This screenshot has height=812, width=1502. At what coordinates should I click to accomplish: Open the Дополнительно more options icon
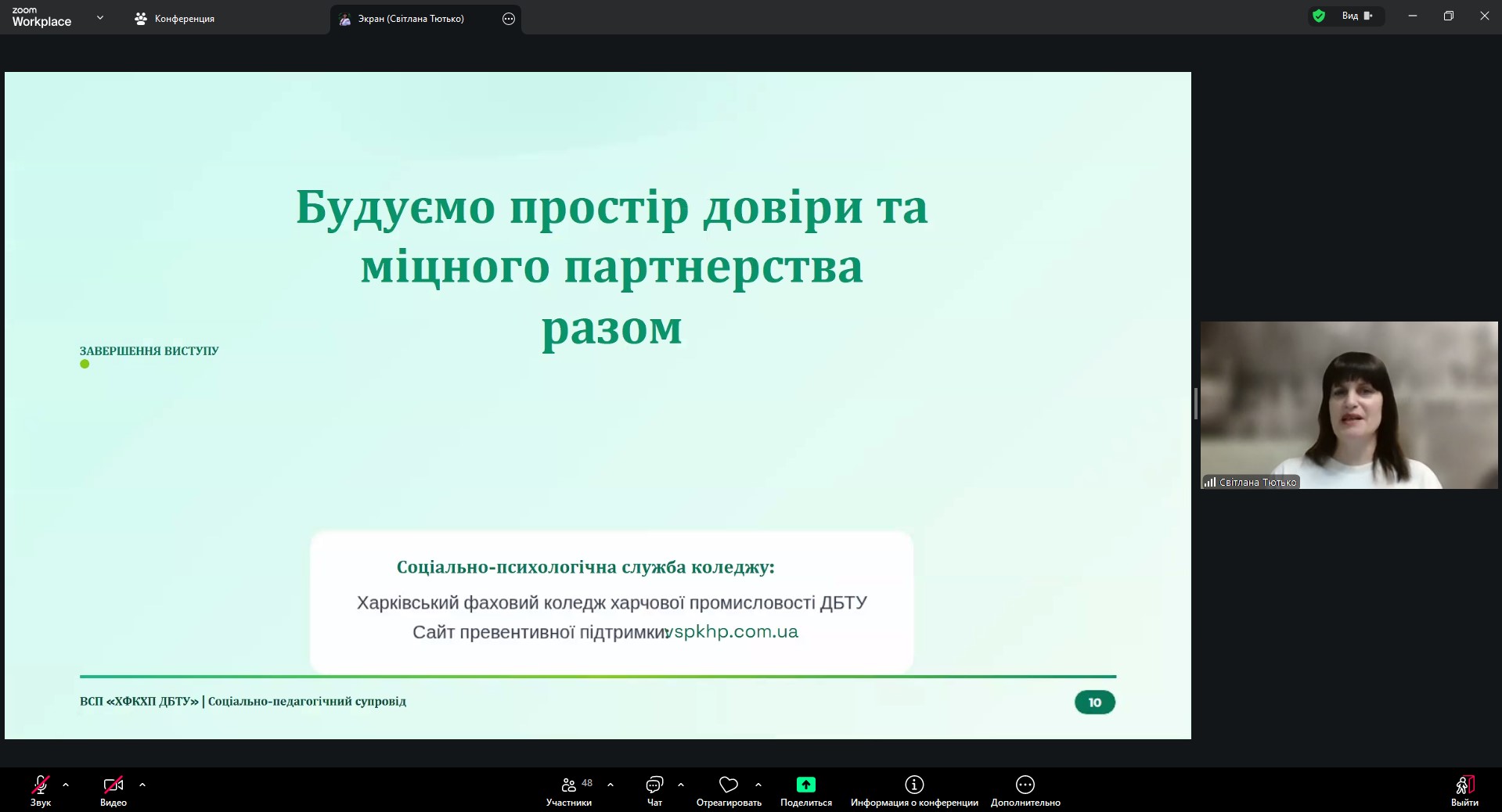pos(1025,785)
